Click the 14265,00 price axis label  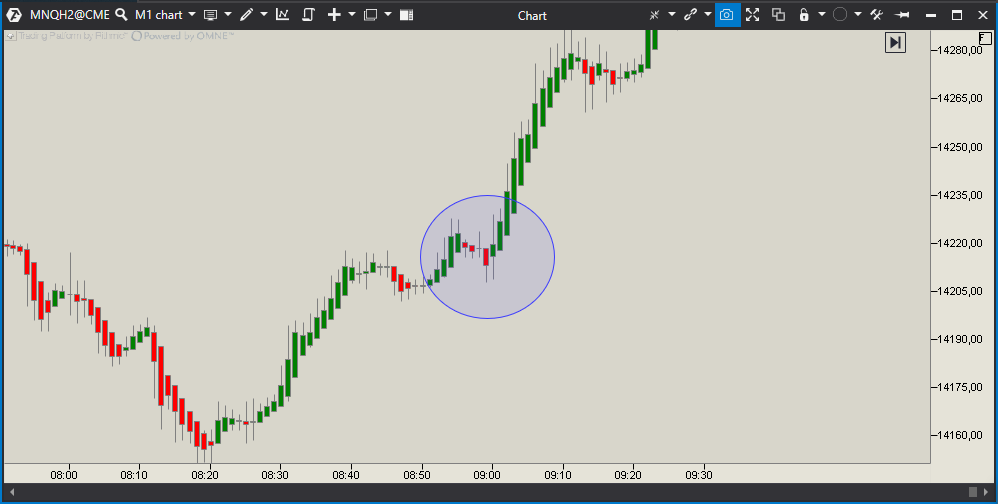pos(961,99)
